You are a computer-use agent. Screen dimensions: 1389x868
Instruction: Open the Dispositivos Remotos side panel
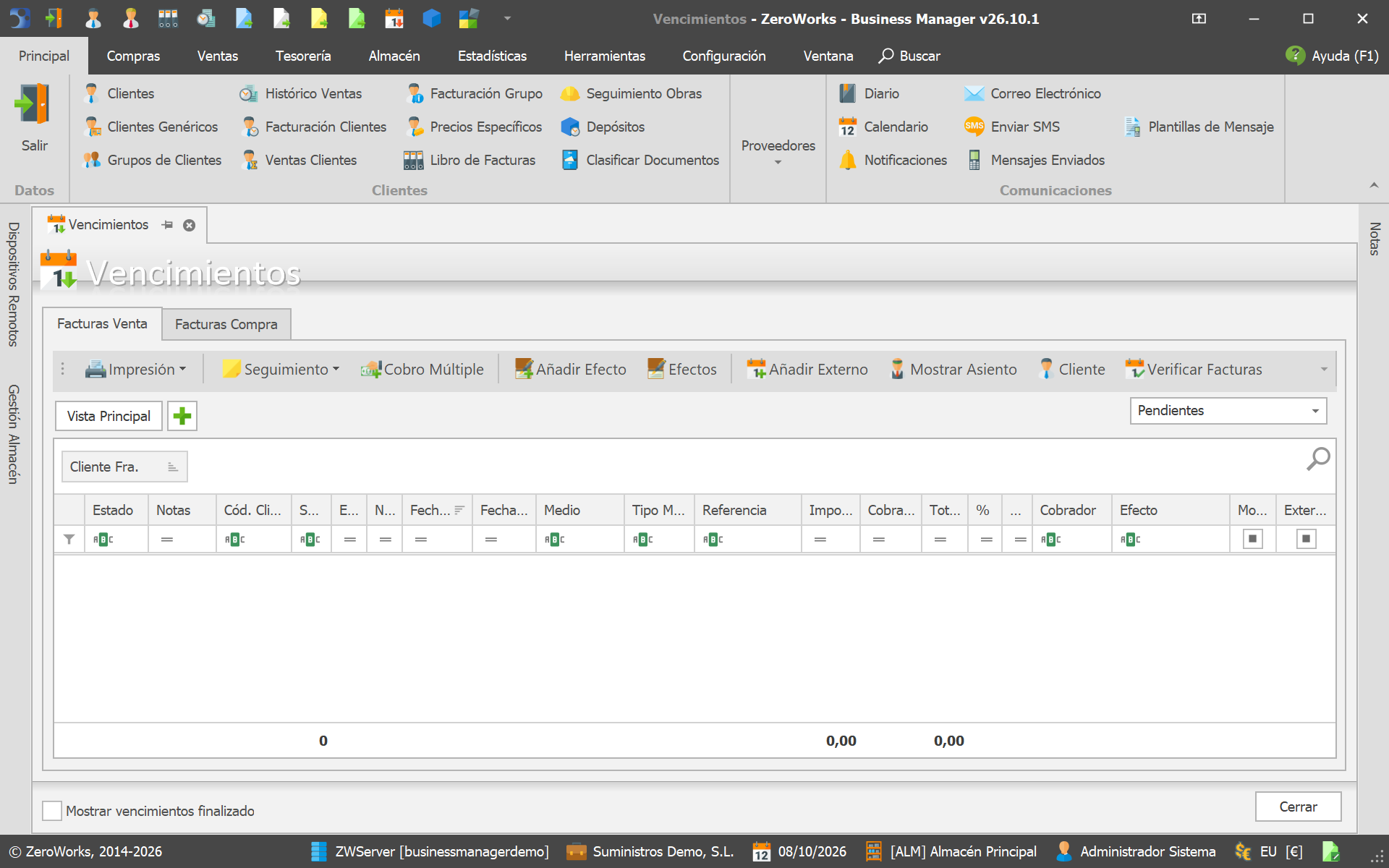pyautogui.click(x=13, y=284)
